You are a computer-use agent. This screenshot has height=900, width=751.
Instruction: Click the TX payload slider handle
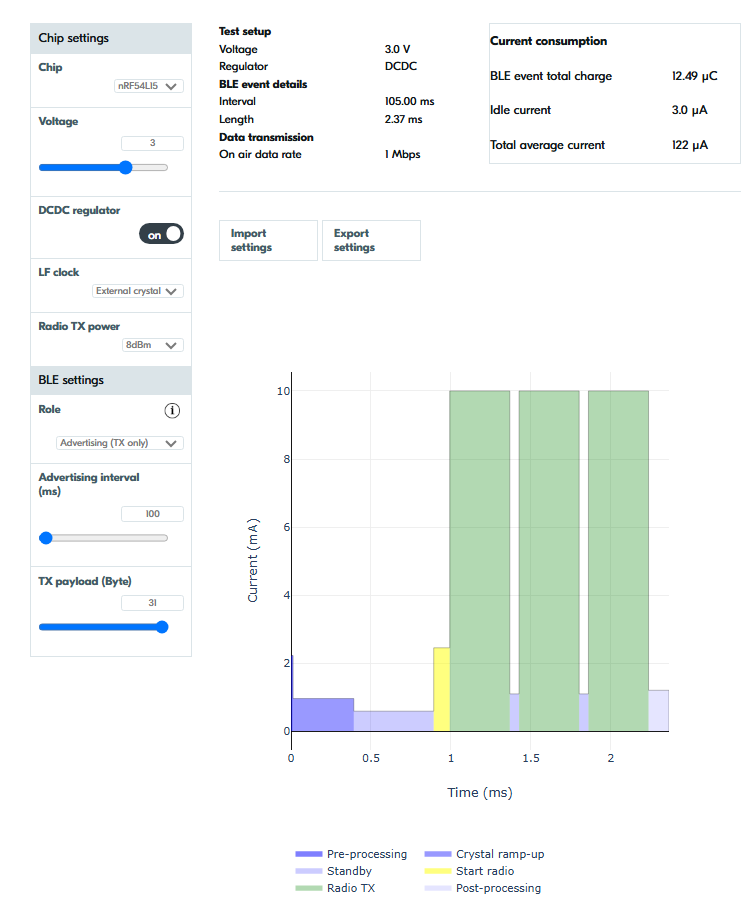tap(162, 627)
